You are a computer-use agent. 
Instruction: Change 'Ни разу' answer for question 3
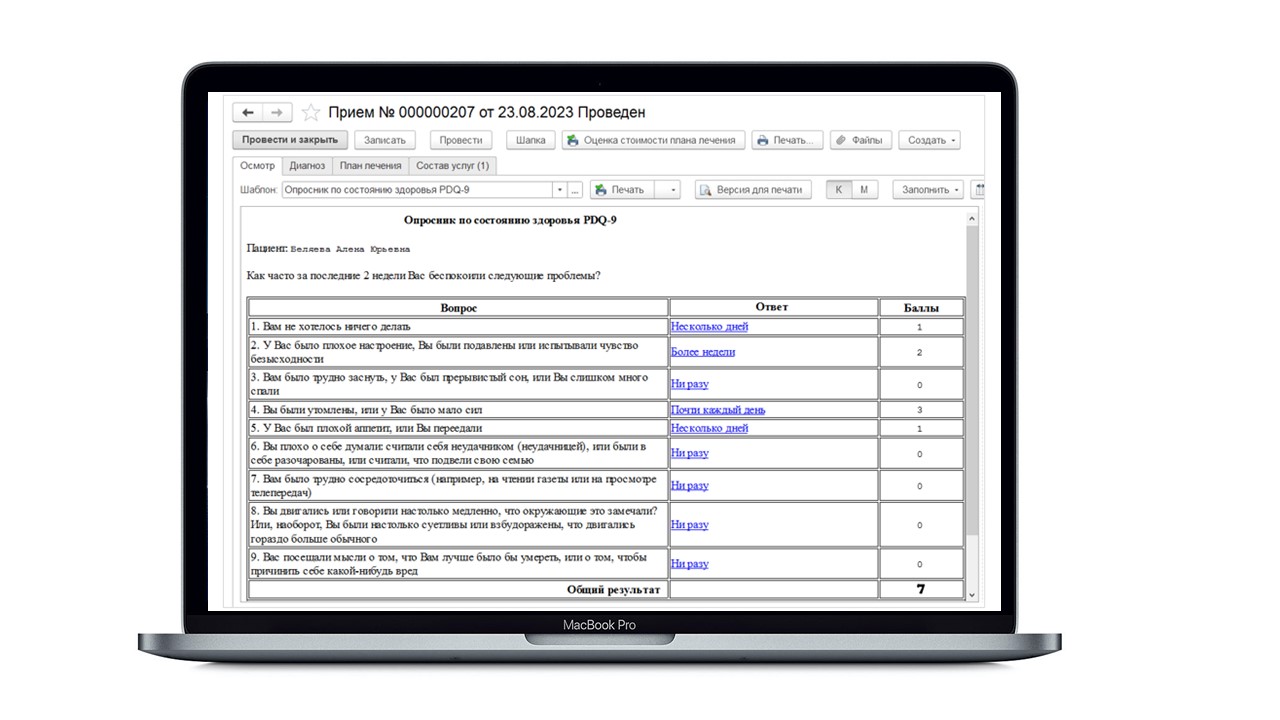689,384
